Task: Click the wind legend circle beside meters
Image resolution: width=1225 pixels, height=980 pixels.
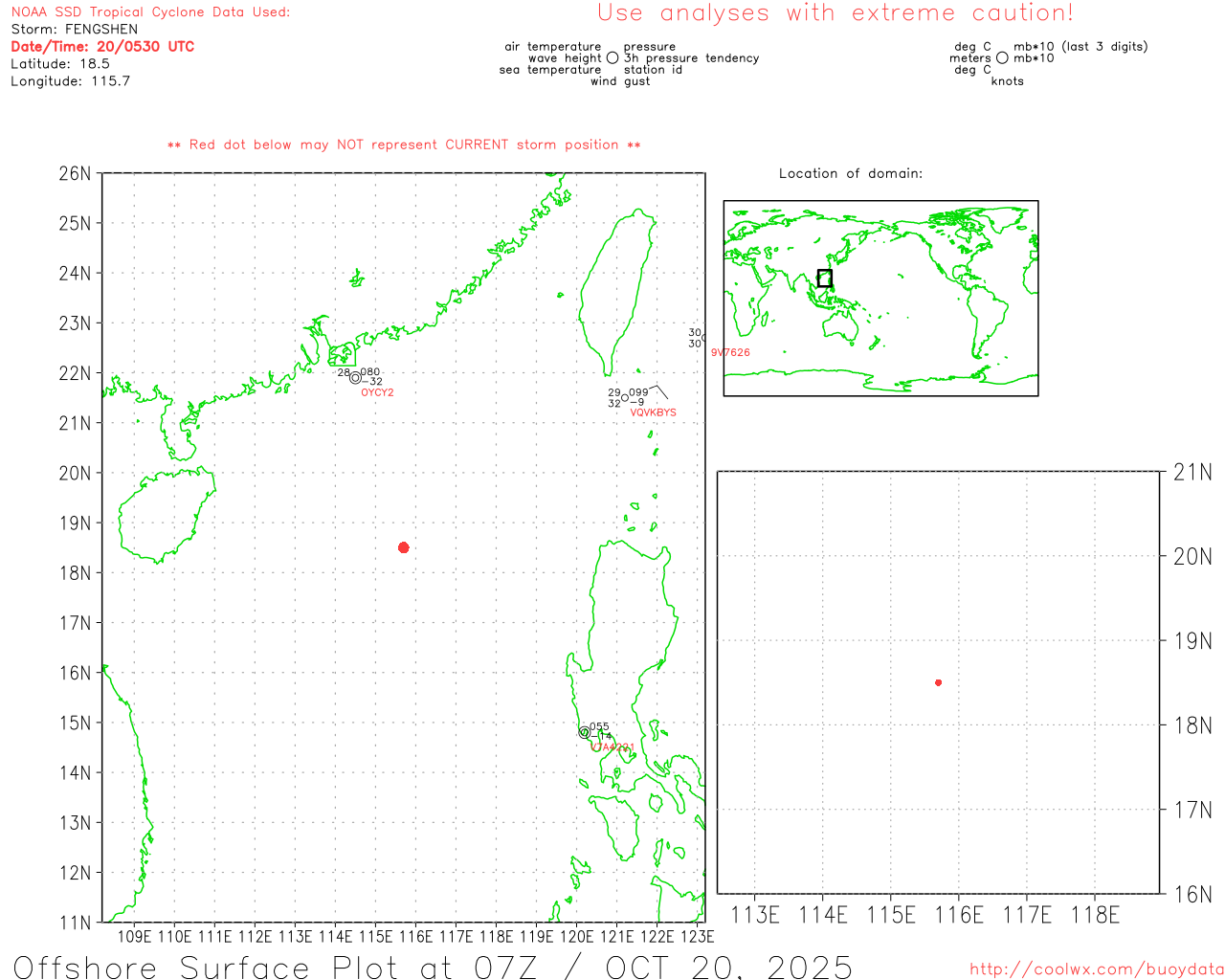Action: (x=1002, y=58)
